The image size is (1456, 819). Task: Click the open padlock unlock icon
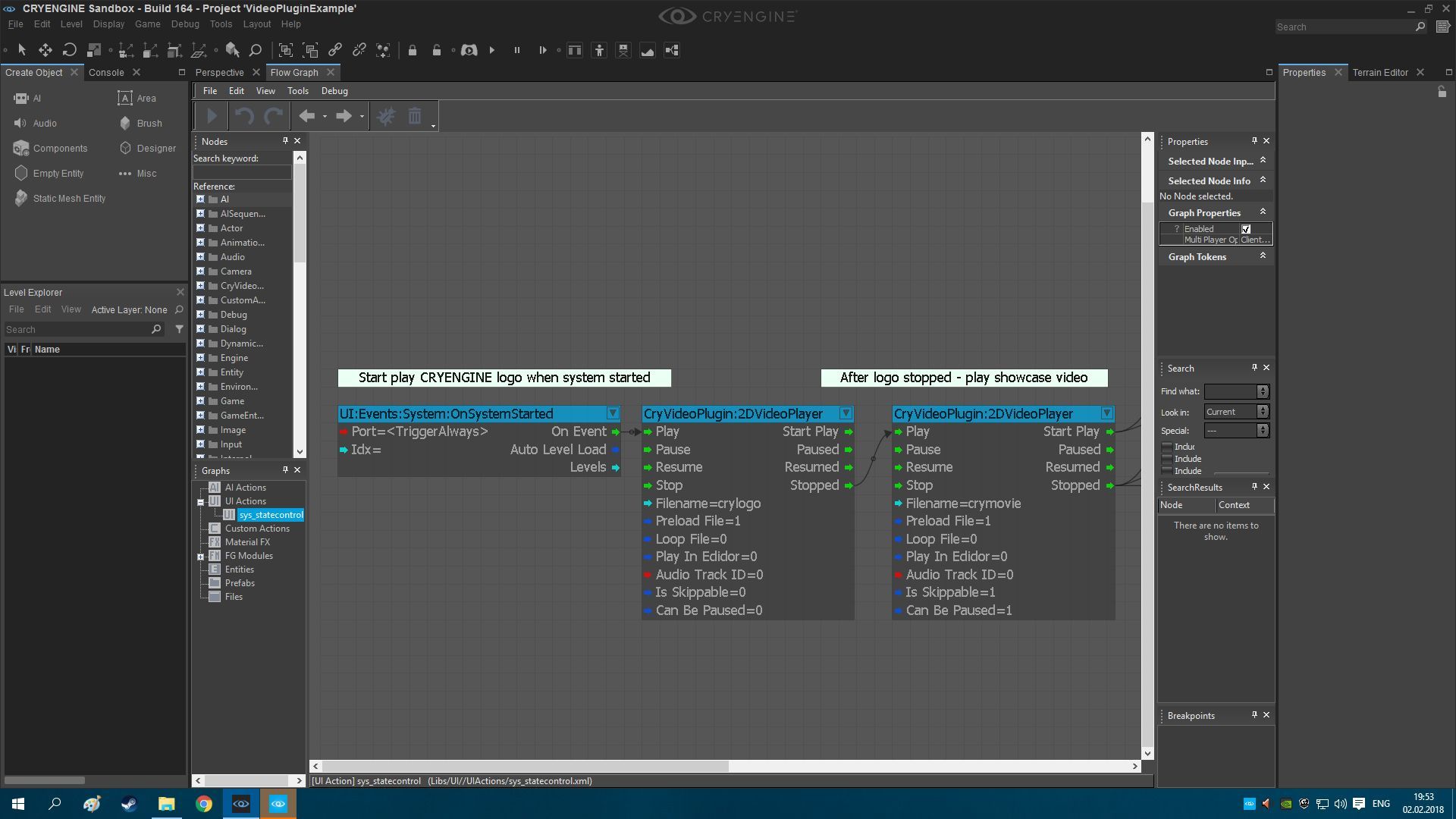[x=437, y=50]
